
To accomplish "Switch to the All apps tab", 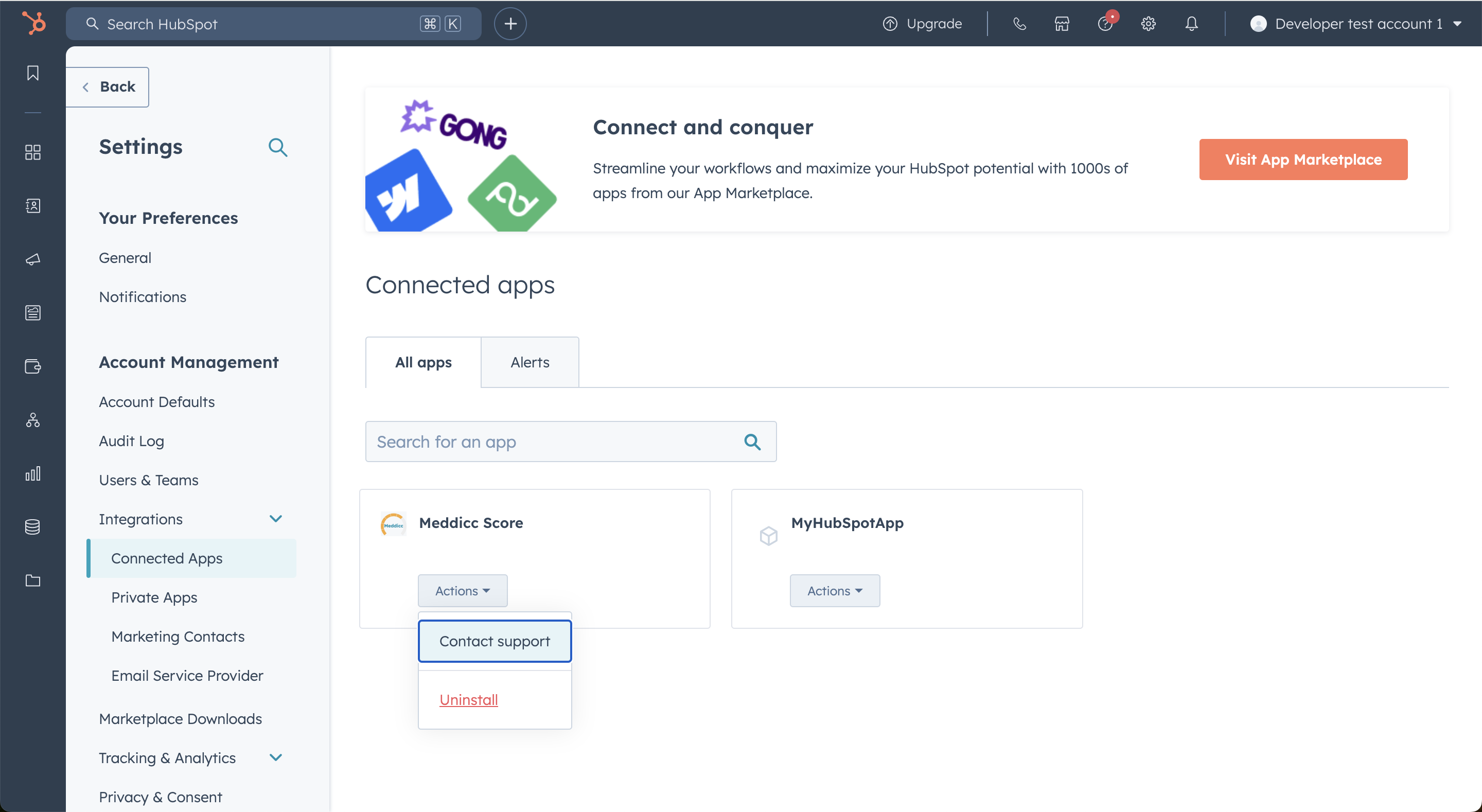I will point(424,362).
